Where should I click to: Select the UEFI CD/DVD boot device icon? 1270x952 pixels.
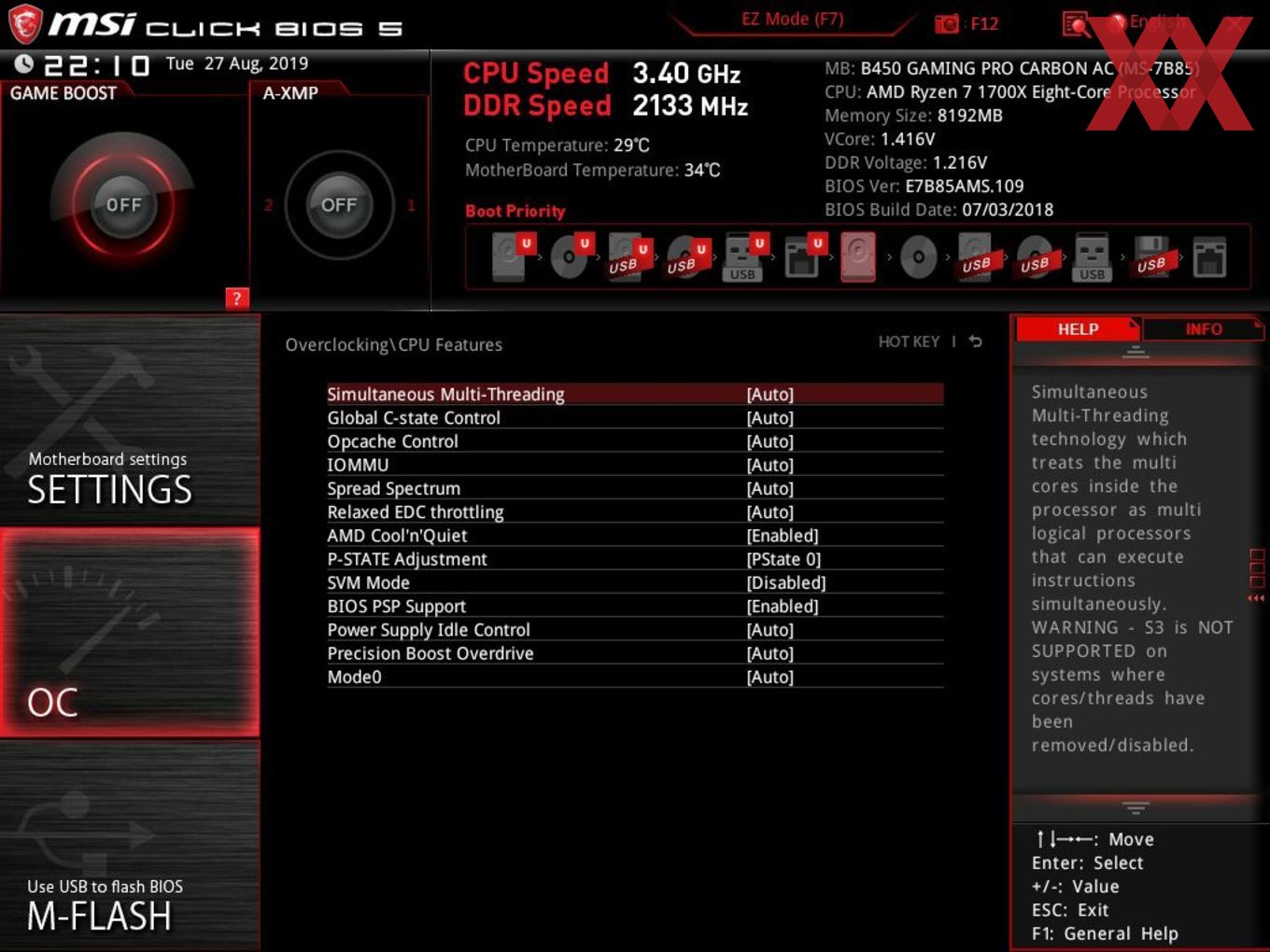coord(570,257)
